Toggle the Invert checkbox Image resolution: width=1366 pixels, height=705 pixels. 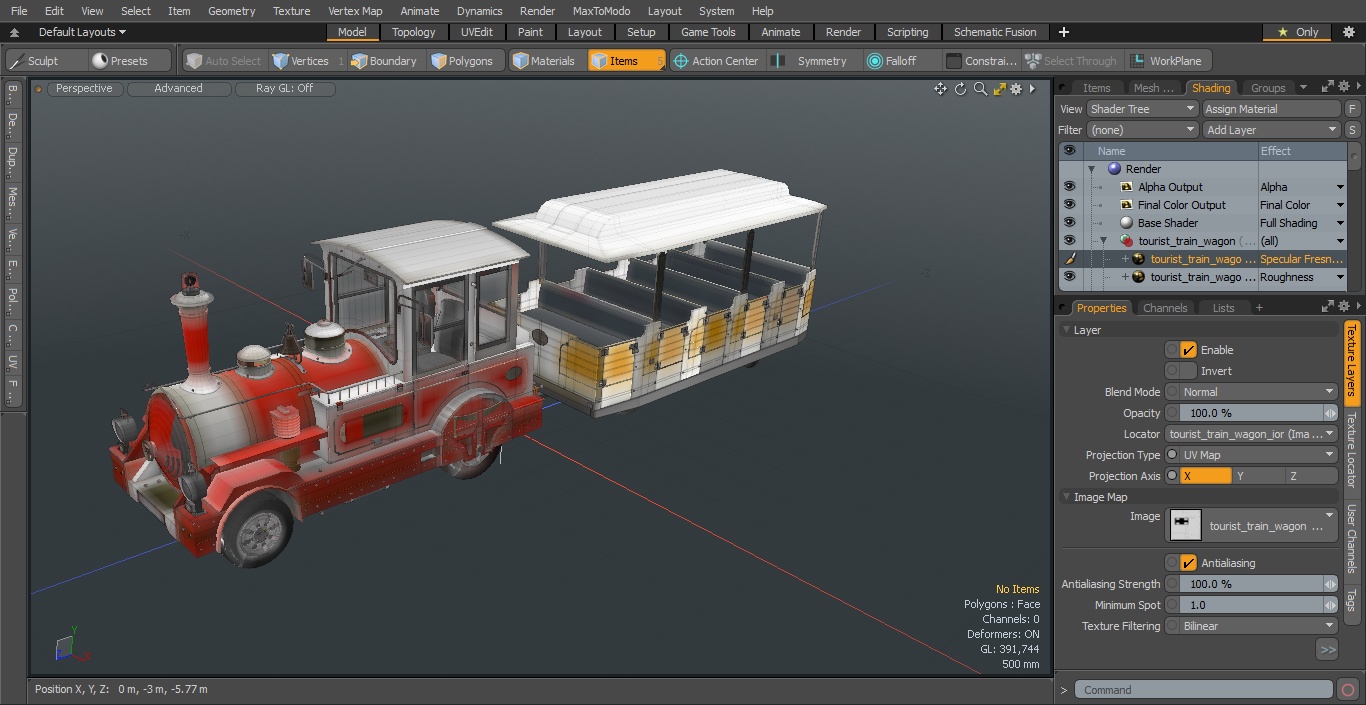click(x=1188, y=371)
